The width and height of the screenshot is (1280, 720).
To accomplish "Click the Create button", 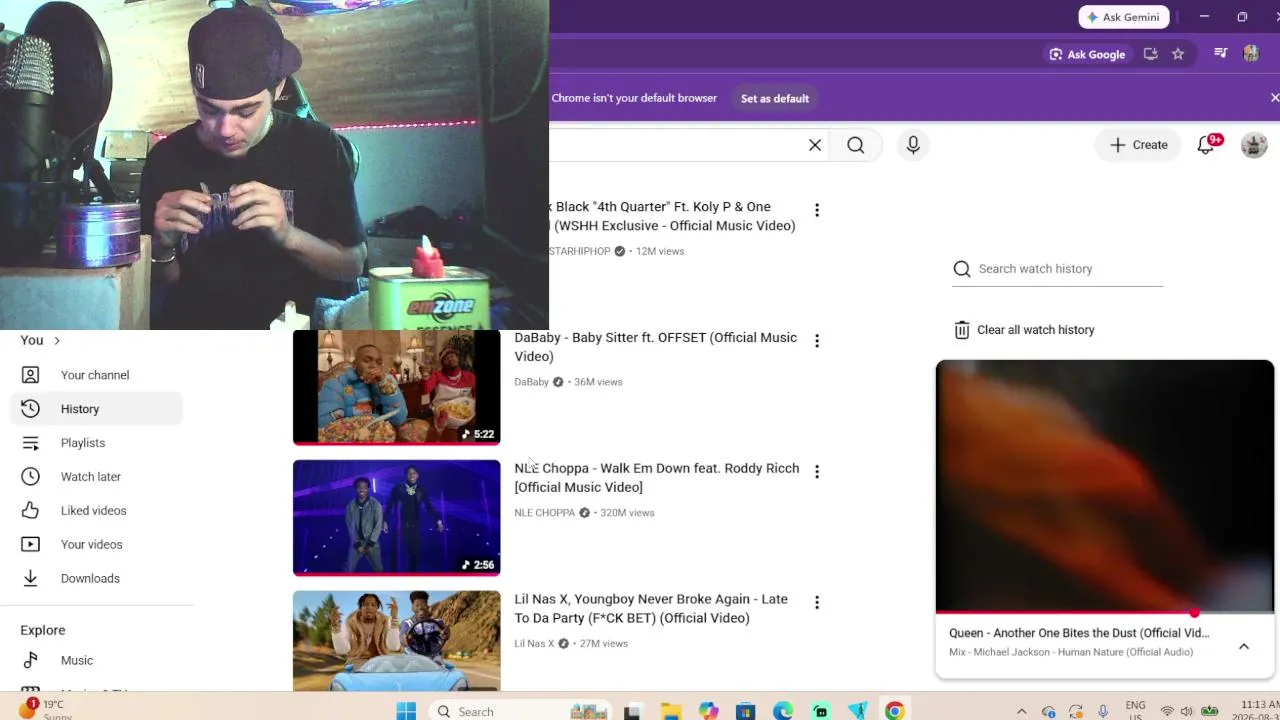I will 1139,145.
